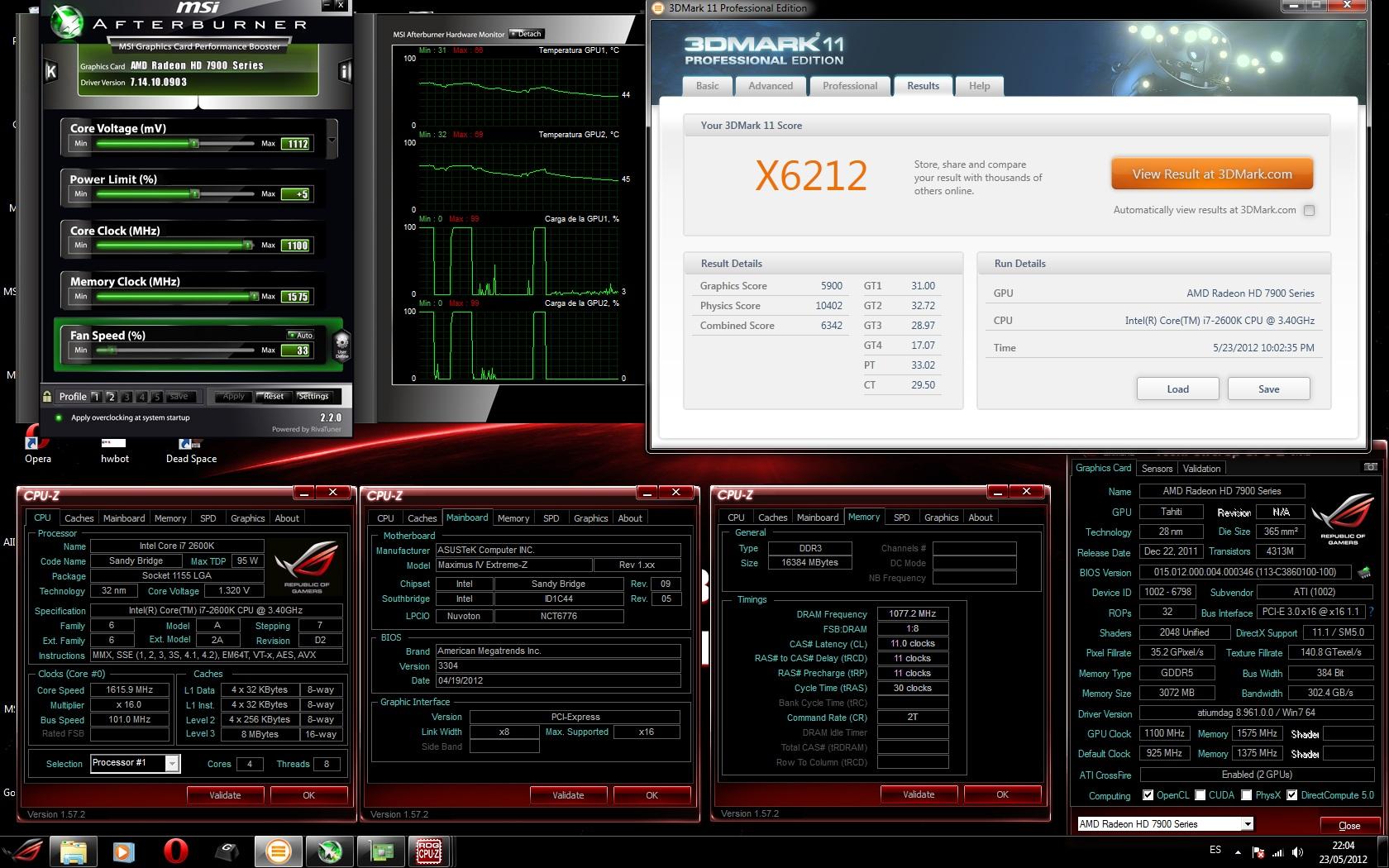Open the Afterburner information panel (i button)
Screen dimensions: 1389x868
point(345,71)
